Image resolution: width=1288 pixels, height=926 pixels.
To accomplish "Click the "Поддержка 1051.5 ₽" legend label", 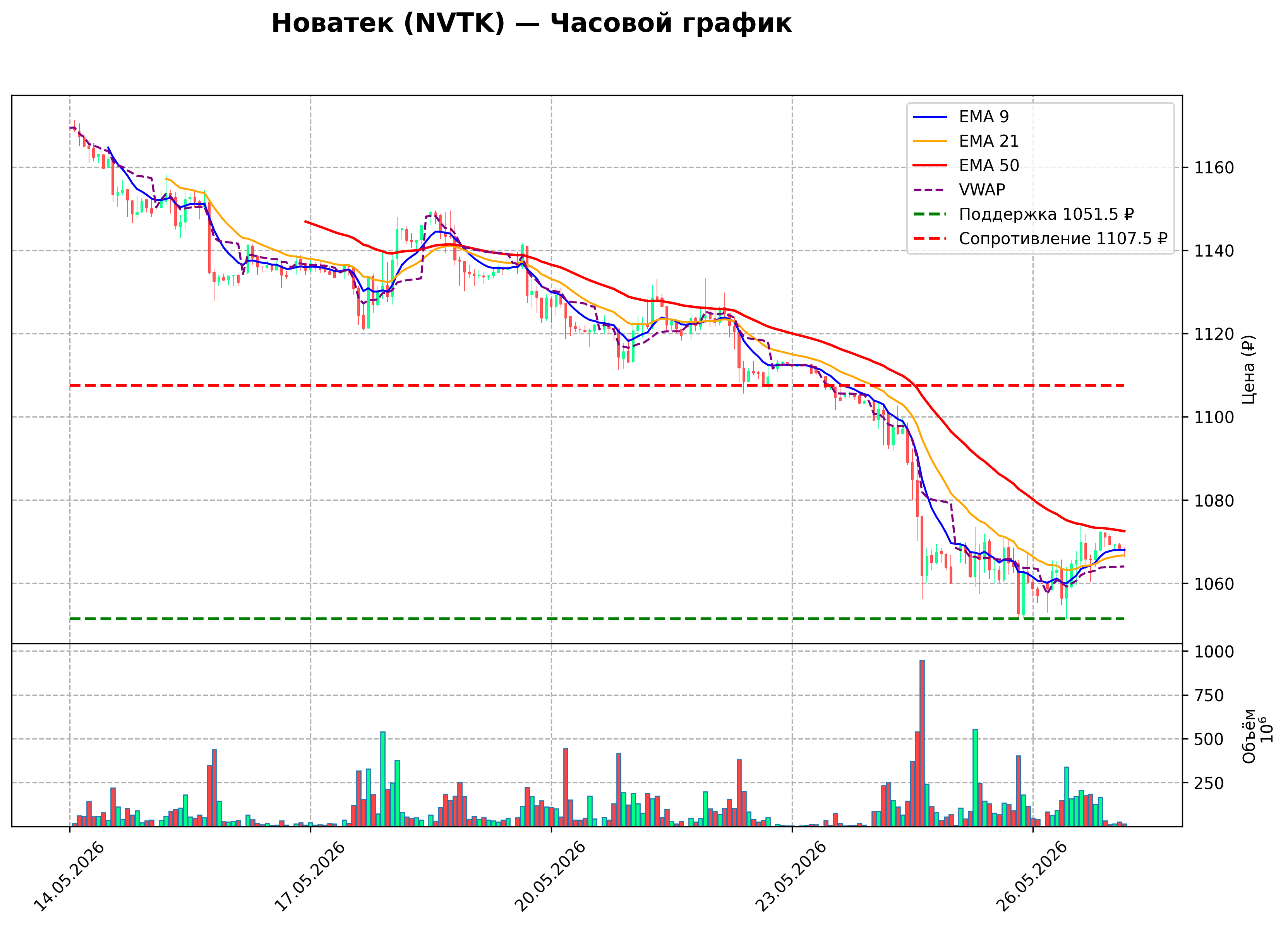I will (x=1046, y=215).
